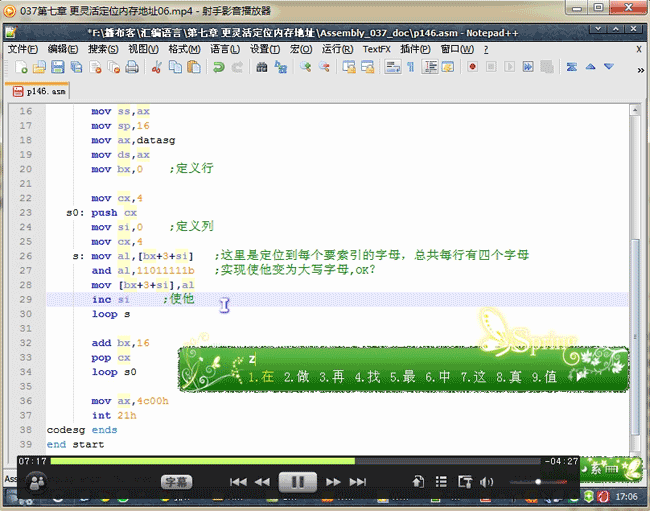Open Find with the binoculars icon
Viewport: 650px width, 511px height.
(262, 68)
